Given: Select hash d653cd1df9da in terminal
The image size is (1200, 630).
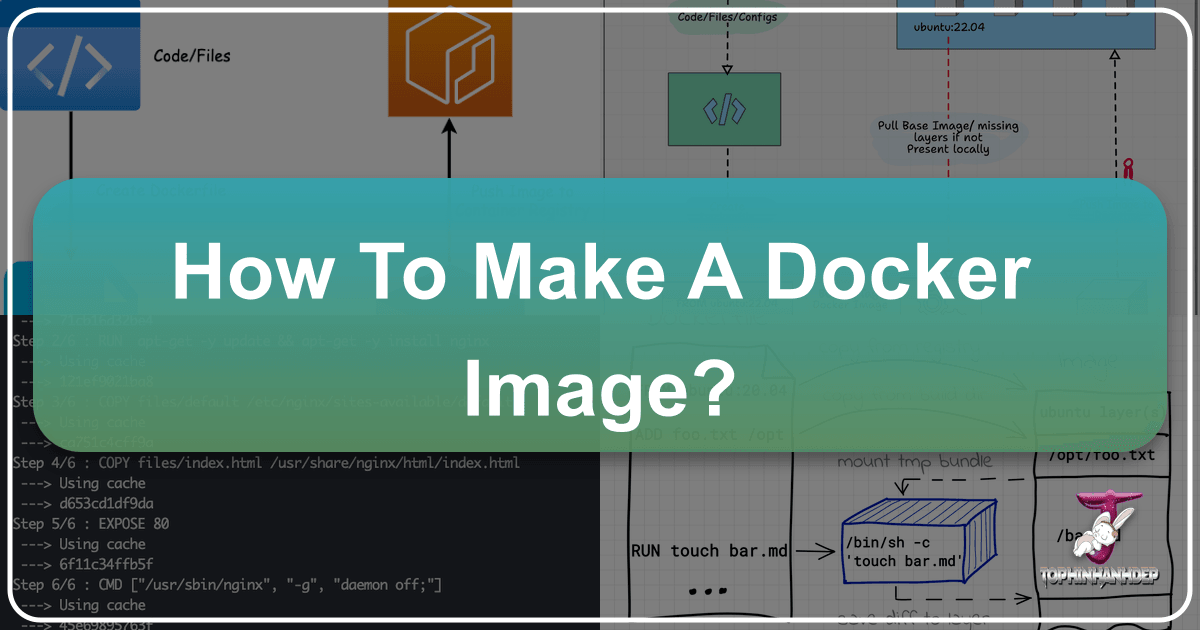Looking at the screenshot, I should click(x=106, y=503).
